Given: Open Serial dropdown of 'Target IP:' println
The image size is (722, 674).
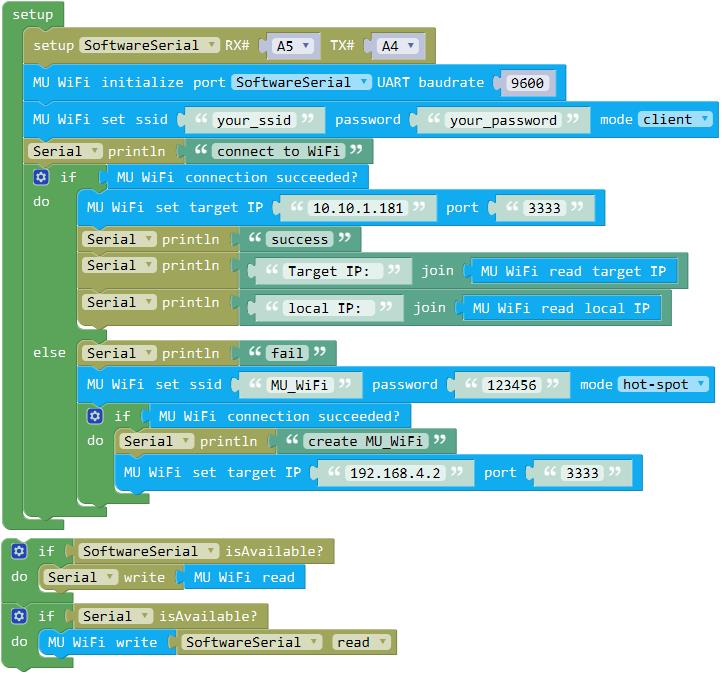Looking at the screenshot, I should click(119, 266).
